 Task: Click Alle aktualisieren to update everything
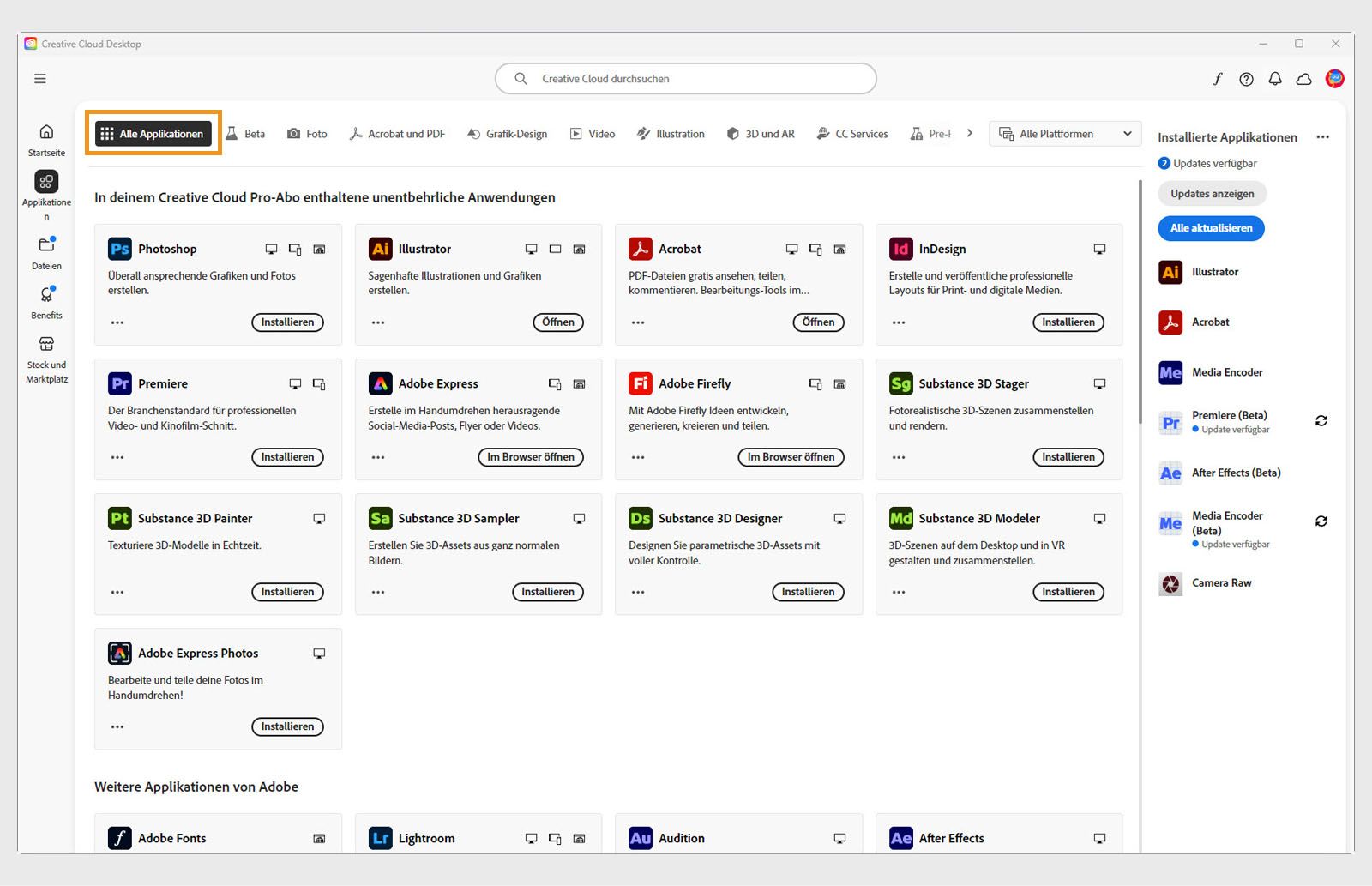point(1211,228)
